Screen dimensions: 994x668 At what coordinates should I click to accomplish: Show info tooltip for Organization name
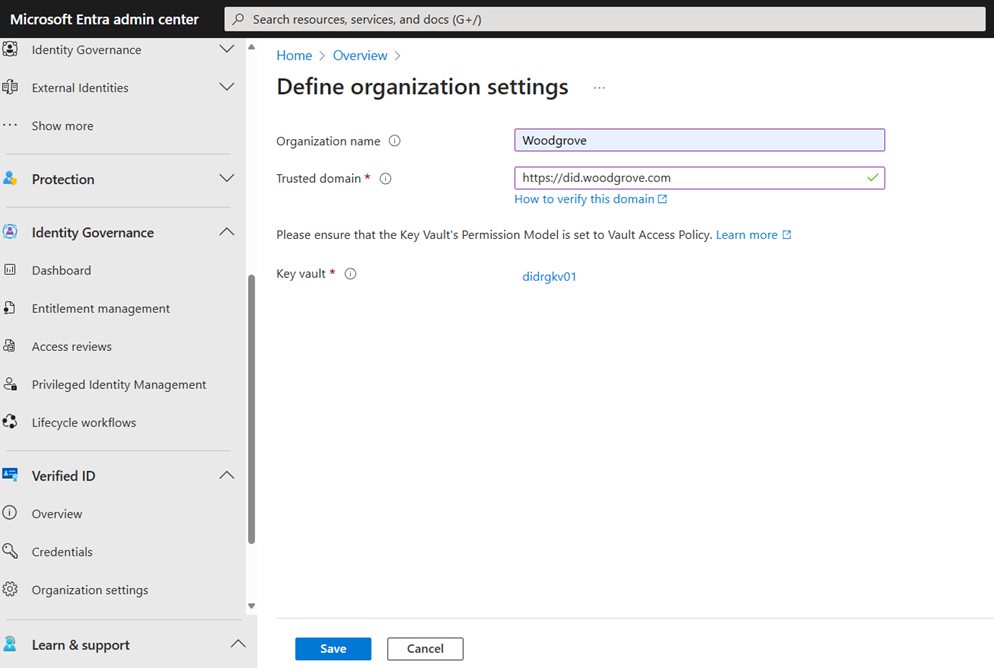pyautogui.click(x=394, y=141)
